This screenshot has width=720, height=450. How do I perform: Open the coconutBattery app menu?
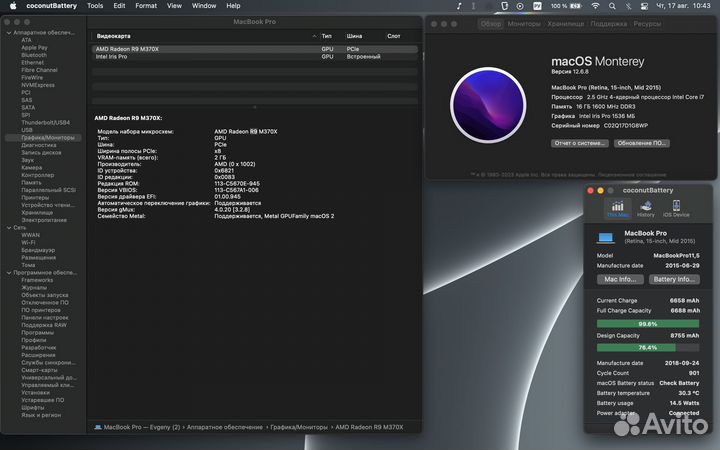point(51,6)
